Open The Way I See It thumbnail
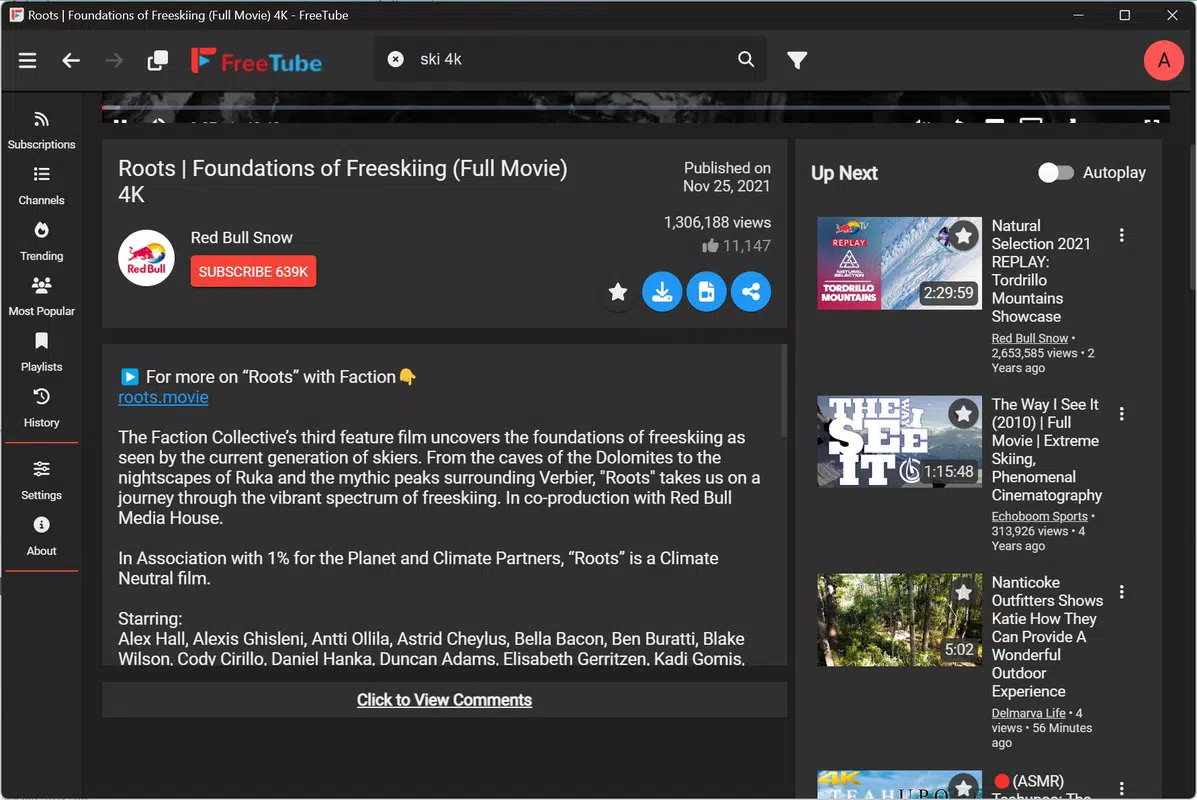 (899, 441)
